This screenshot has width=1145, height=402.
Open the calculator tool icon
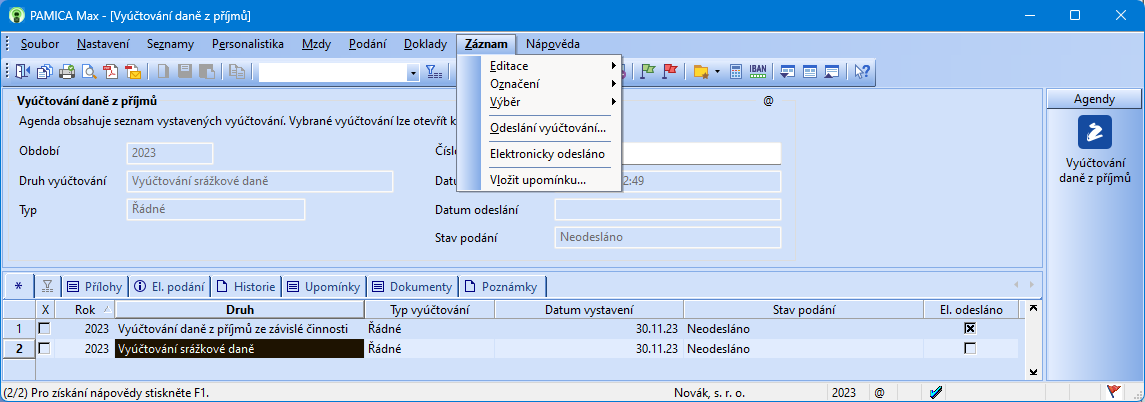(735, 71)
